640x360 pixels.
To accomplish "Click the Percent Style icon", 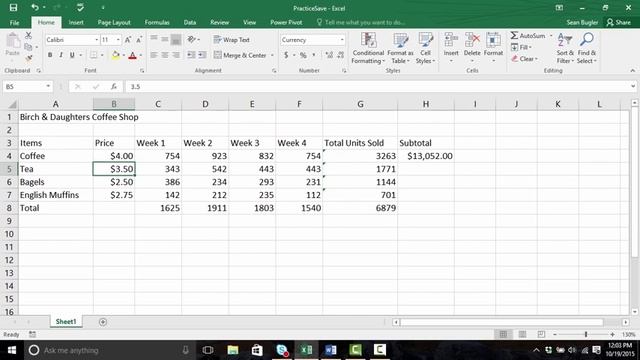I will click(x=303, y=55).
